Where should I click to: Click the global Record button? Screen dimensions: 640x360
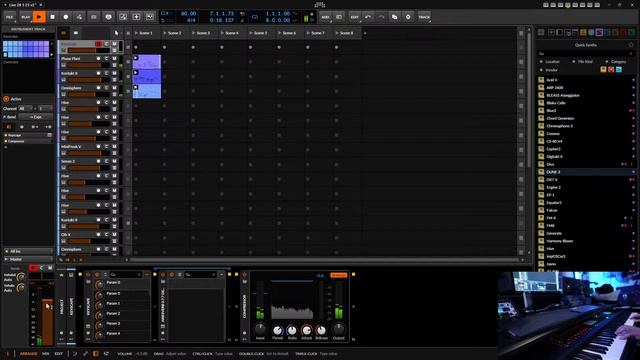[x=66, y=17]
